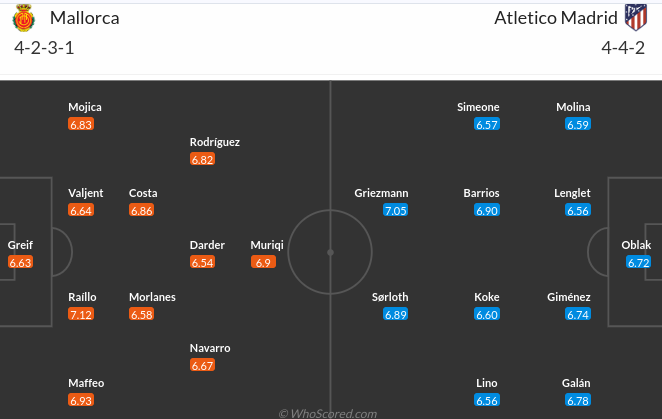Select Griezmann's 7.05 rating badge
The height and width of the screenshot is (419, 662).
pos(396,211)
